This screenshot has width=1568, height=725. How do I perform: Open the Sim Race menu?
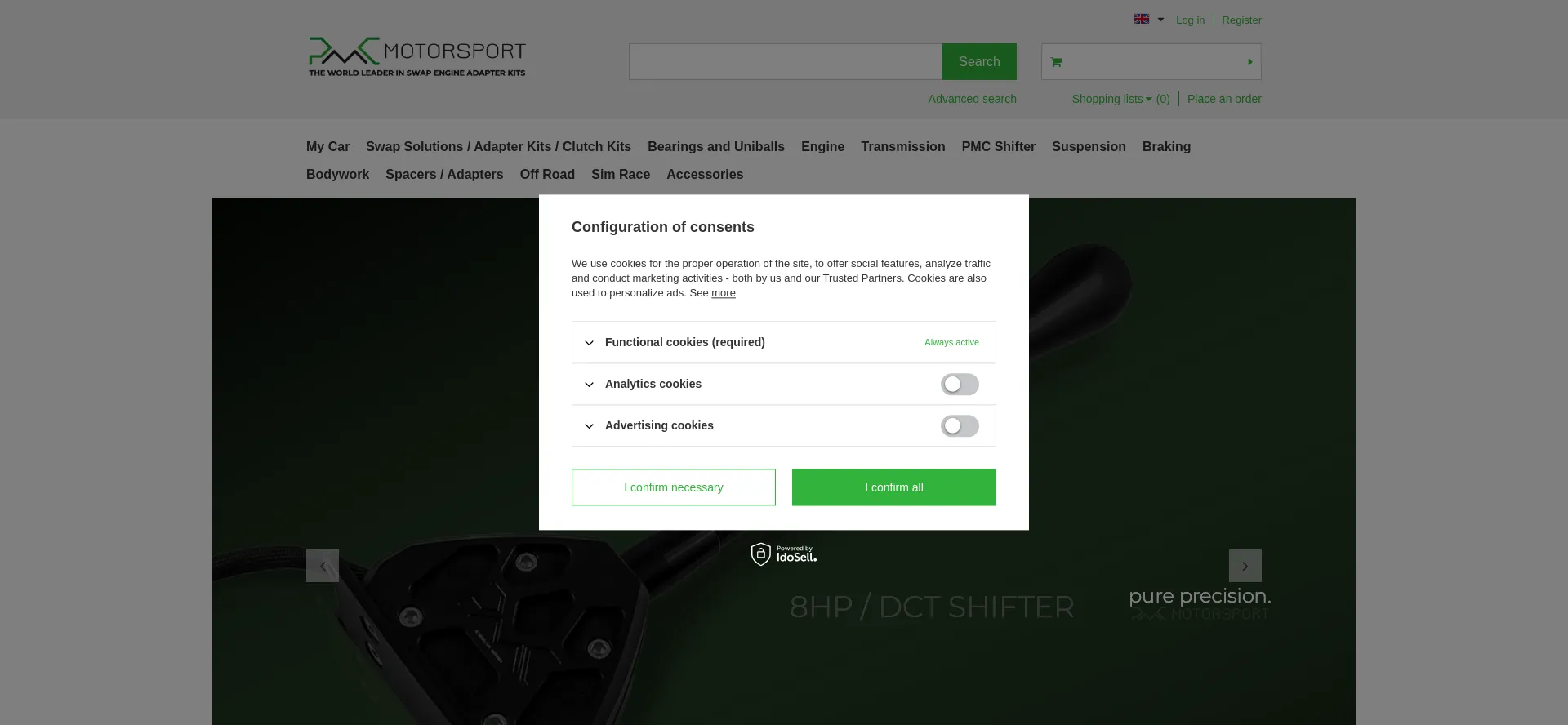coord(621,175)
